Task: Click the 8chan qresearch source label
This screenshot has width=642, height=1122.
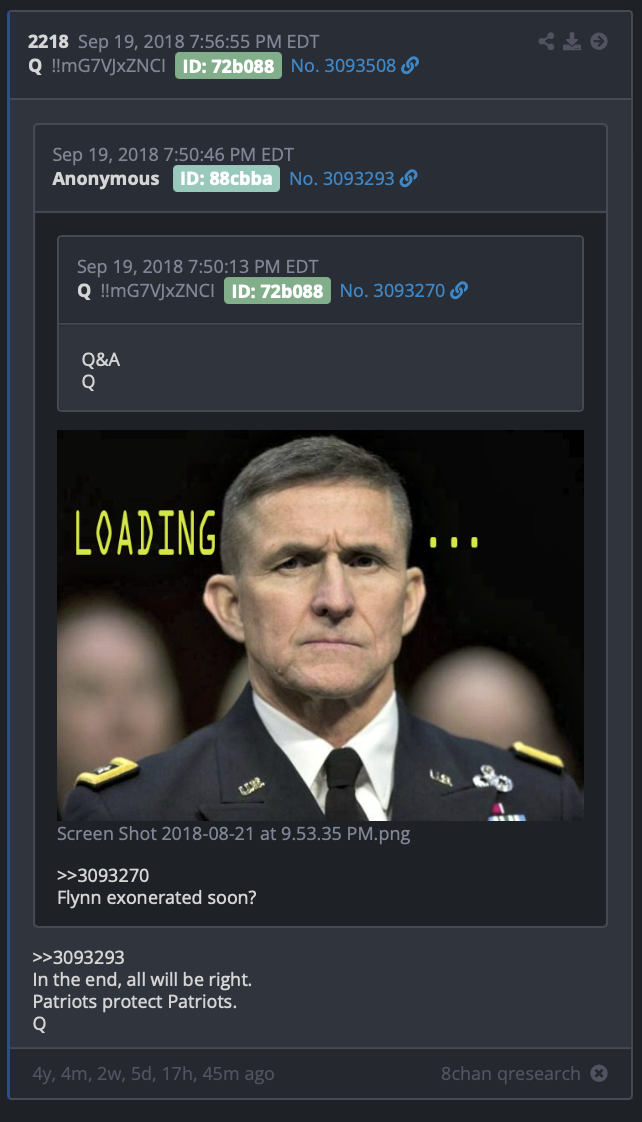Action: click(x=510, y=1073)
